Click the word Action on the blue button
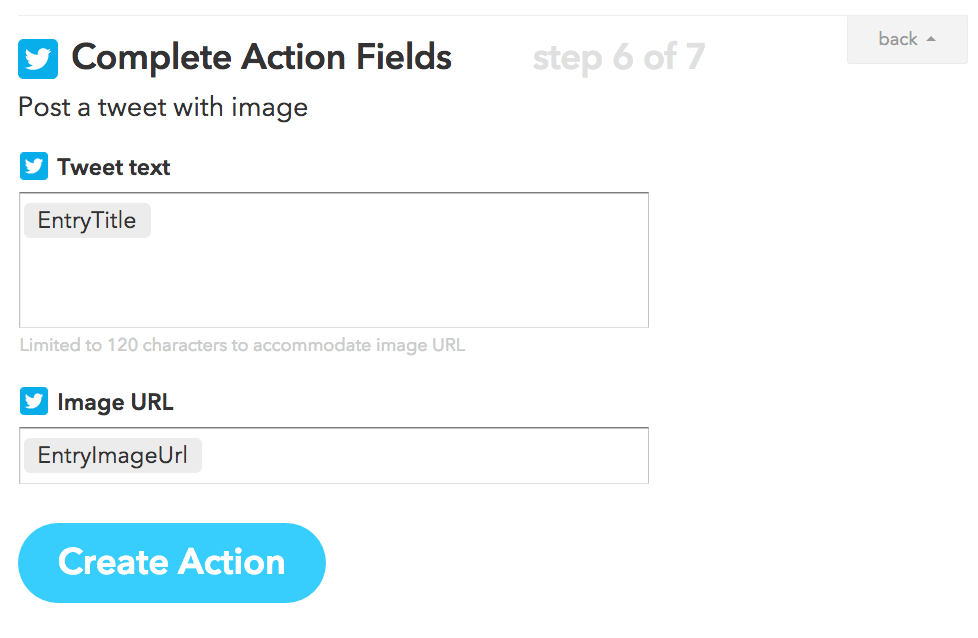978x638 pixels. click(x=232, y=562)
